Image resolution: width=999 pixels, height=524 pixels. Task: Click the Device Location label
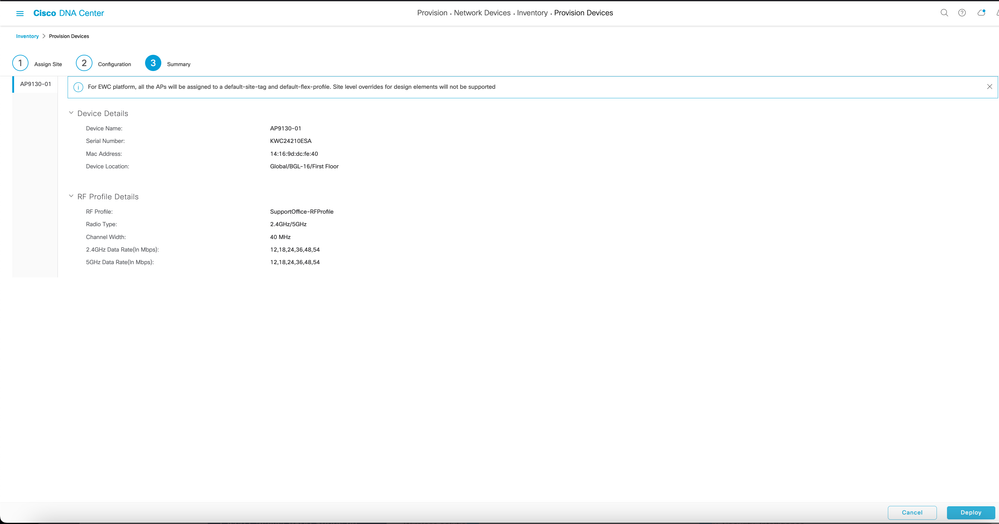pos(107,166)
